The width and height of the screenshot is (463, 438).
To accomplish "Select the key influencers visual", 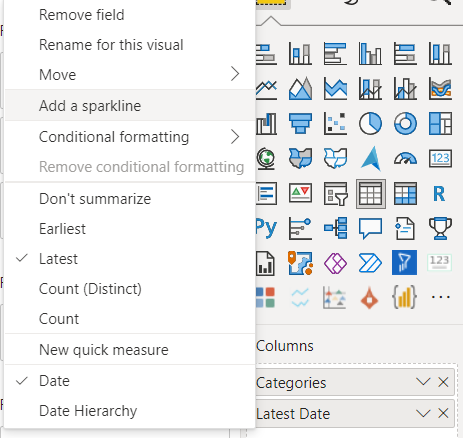I will [x=300, y=229].
